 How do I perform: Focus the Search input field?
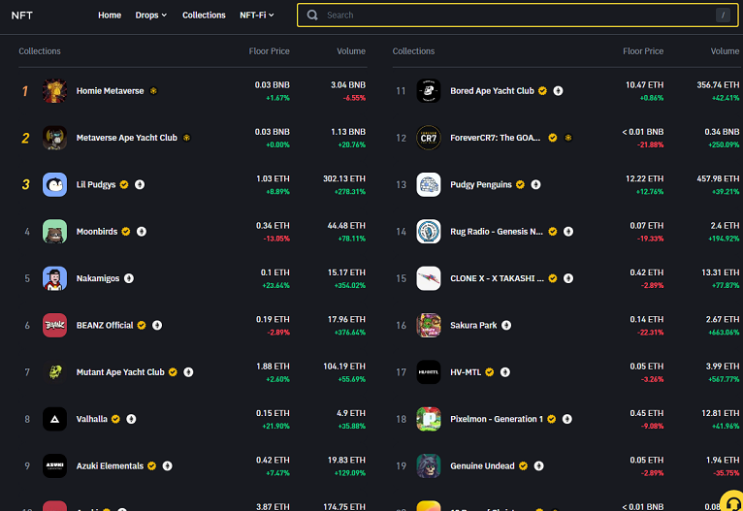(517, 15)
